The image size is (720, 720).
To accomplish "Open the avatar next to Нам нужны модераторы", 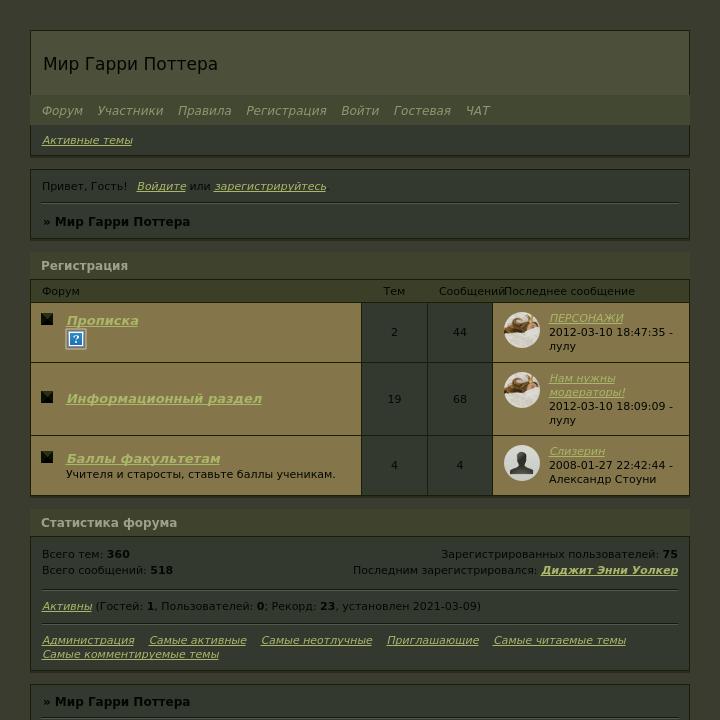I will pyautogui.click(x=522, y=390).
